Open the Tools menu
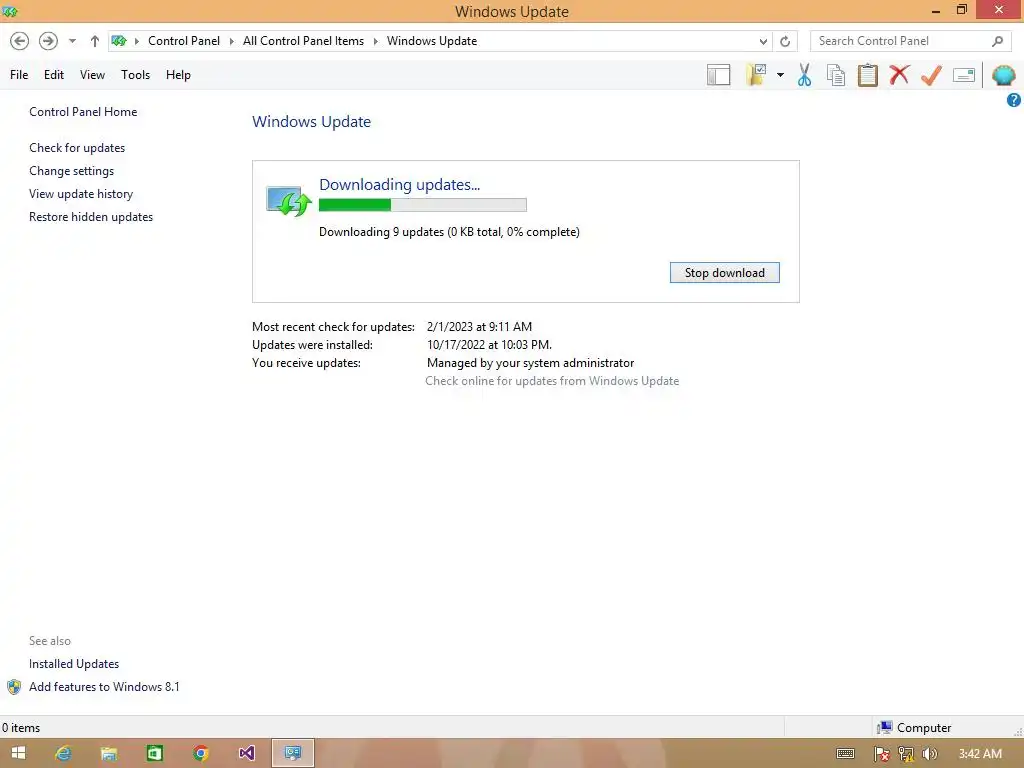This screenshot has width=1024, height=768. tap(135, 75)
